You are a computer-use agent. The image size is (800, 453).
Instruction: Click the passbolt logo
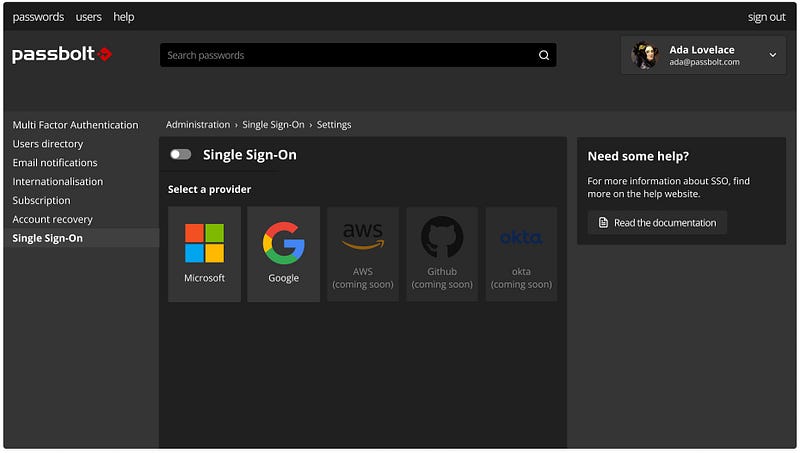62,54
